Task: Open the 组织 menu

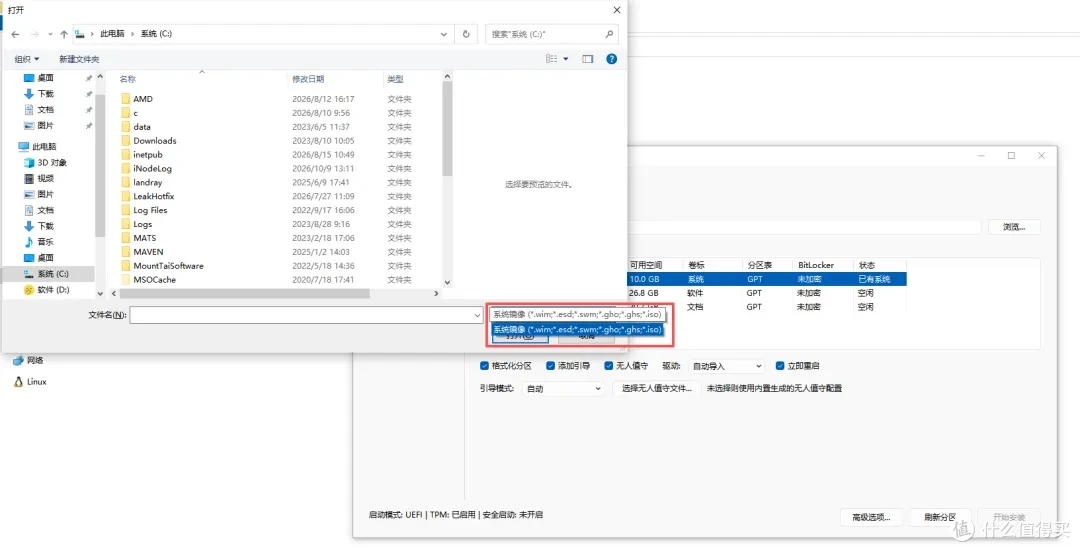Action: [27, 59]
